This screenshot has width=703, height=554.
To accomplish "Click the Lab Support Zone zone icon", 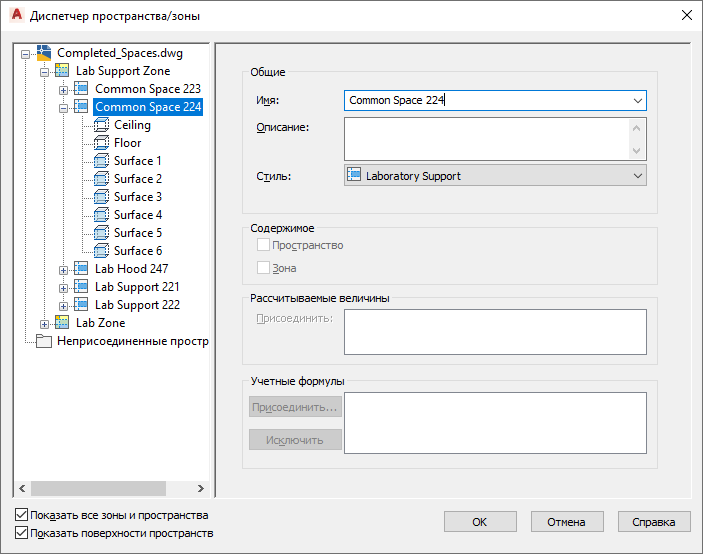I will [x=62, y=70].
